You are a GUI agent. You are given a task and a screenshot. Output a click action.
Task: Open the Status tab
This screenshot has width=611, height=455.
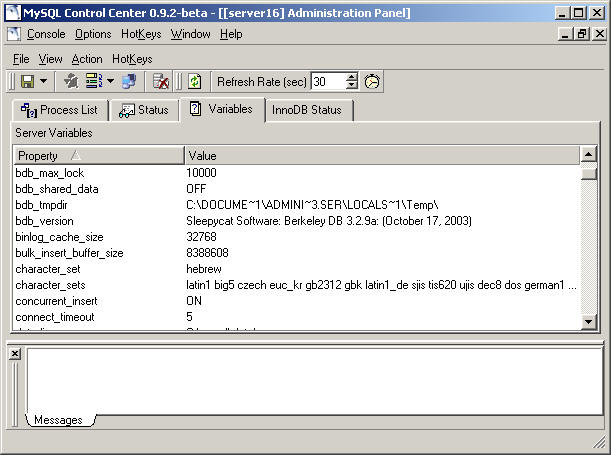[x=144, y=110]
